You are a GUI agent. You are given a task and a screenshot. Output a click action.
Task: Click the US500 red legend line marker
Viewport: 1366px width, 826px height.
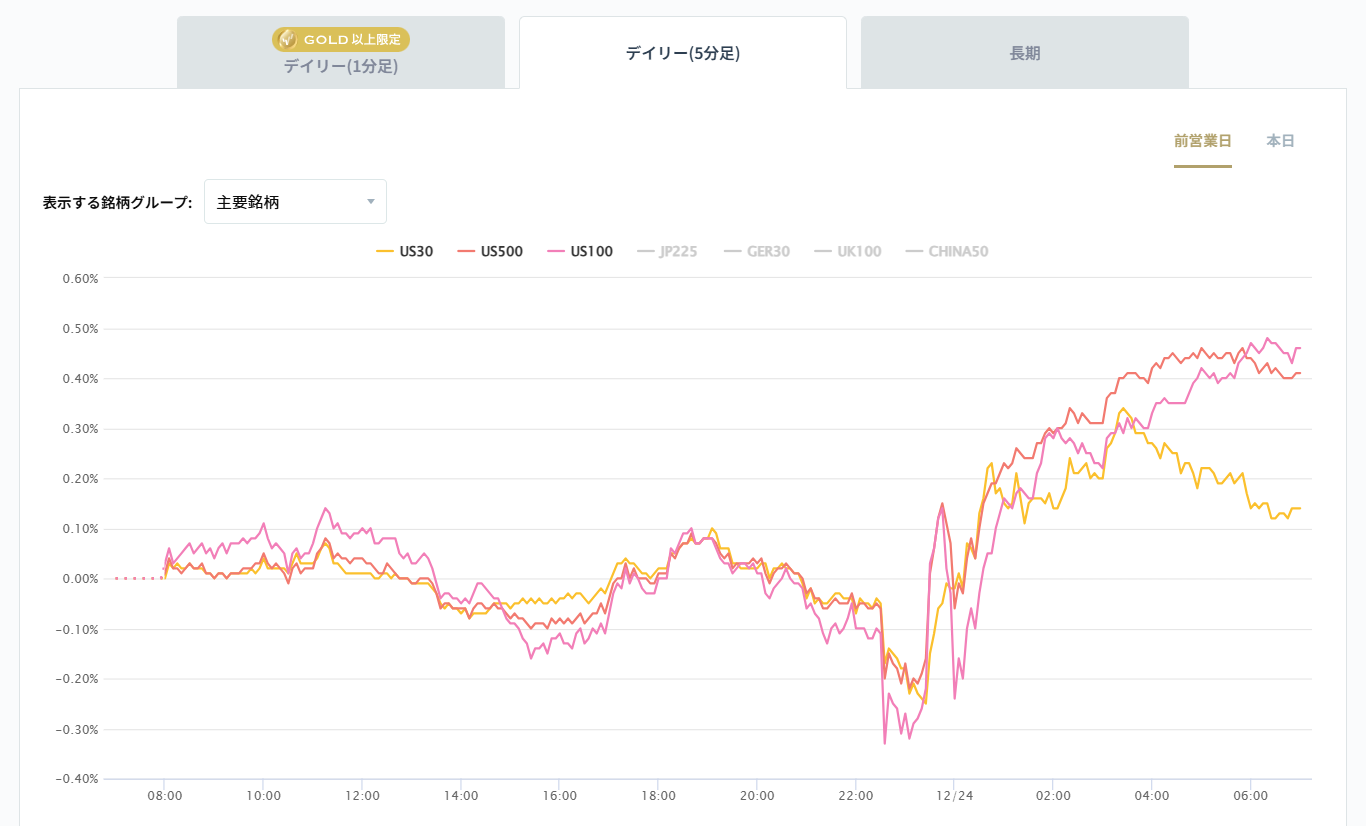(465, 252)
